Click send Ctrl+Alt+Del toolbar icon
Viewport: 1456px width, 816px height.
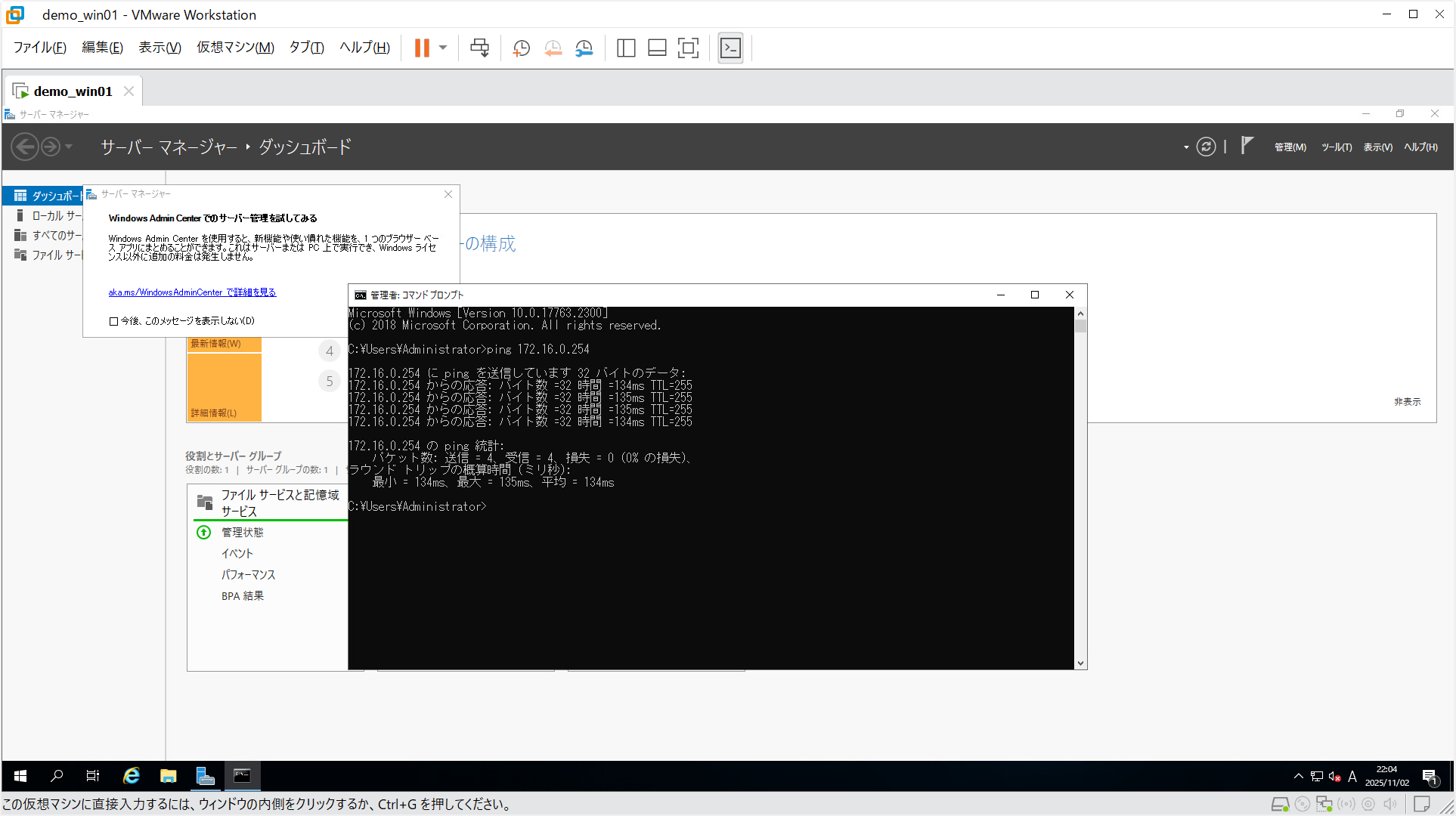coord(479,48)
